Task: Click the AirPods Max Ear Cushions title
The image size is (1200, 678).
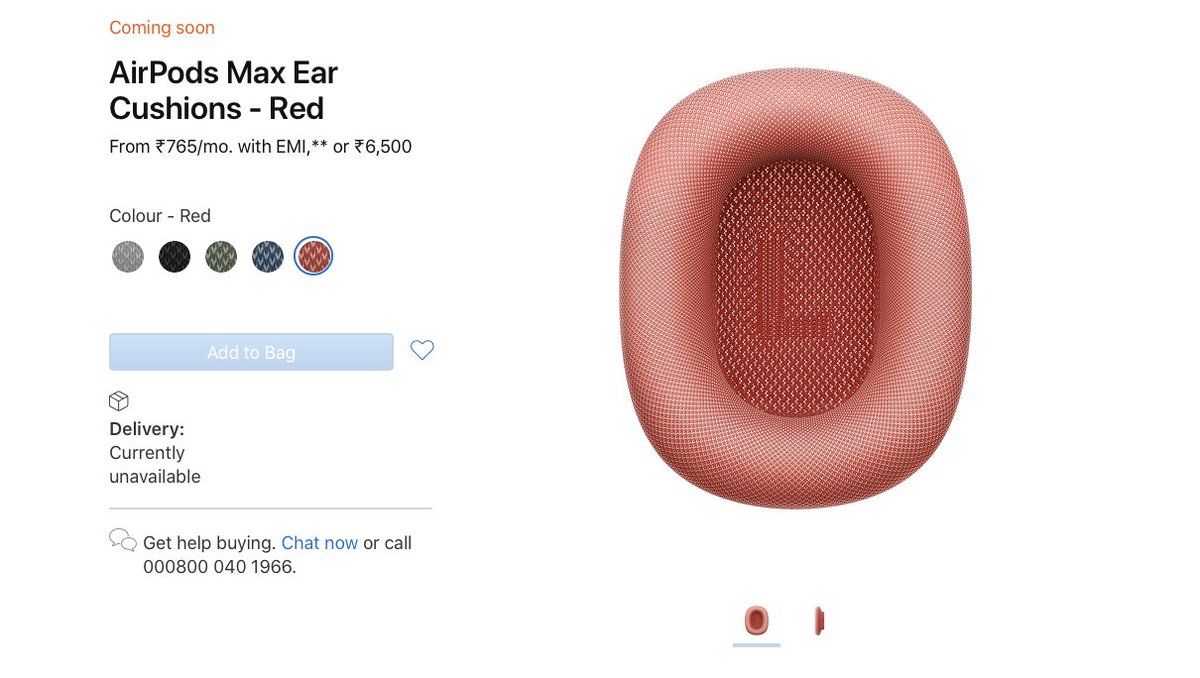Action: 224,90
